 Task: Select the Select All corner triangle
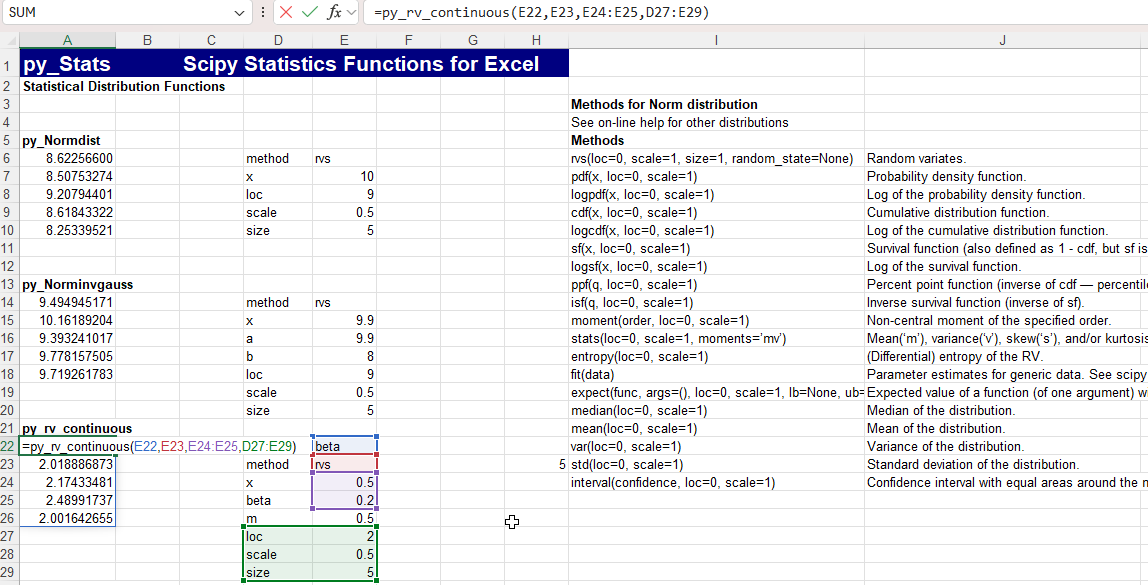pos(10,40)
